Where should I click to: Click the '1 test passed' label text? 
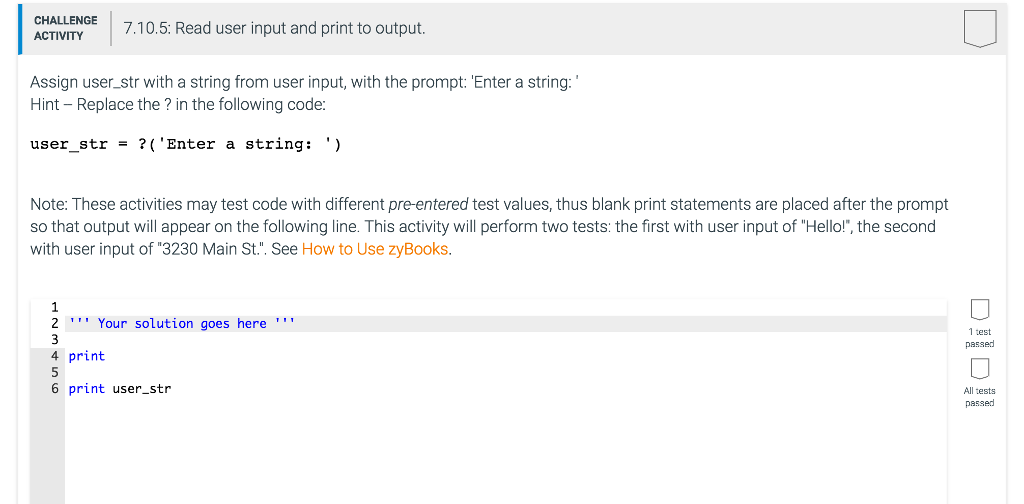979,338
